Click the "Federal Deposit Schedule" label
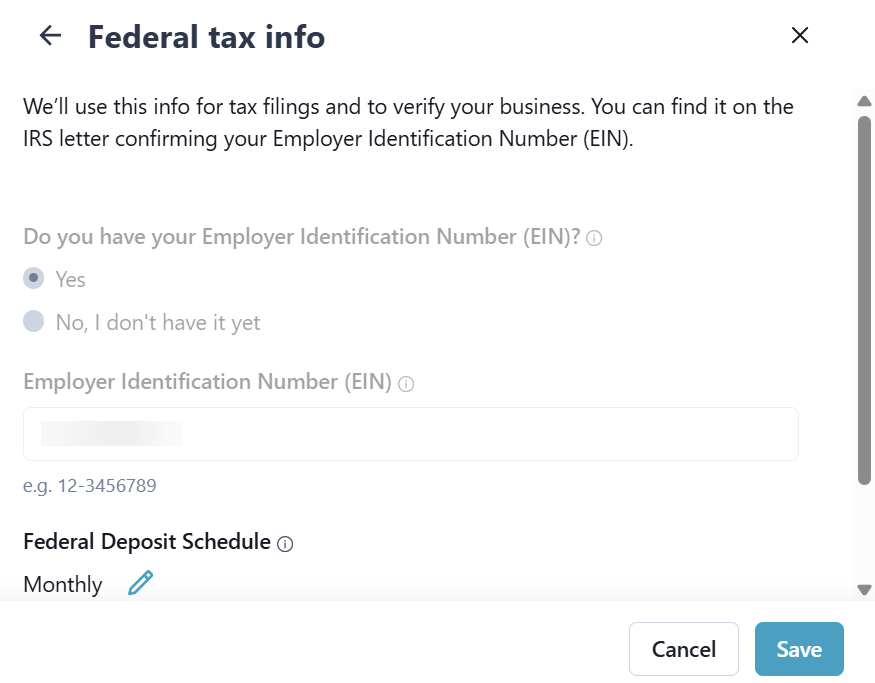This screenshot has height=683, width=875. pos(147,542)
